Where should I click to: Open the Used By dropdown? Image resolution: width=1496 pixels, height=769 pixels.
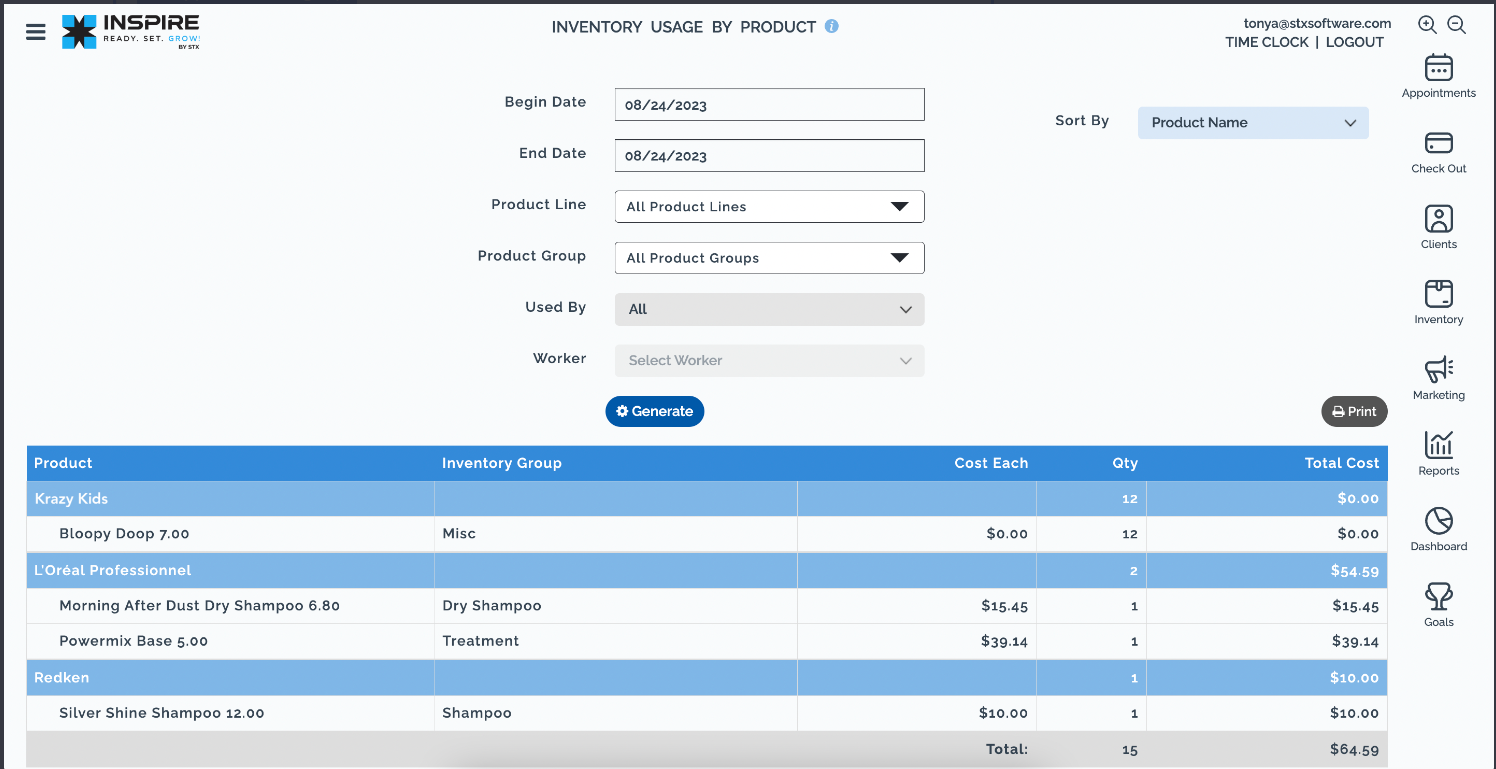click(769, 310)
